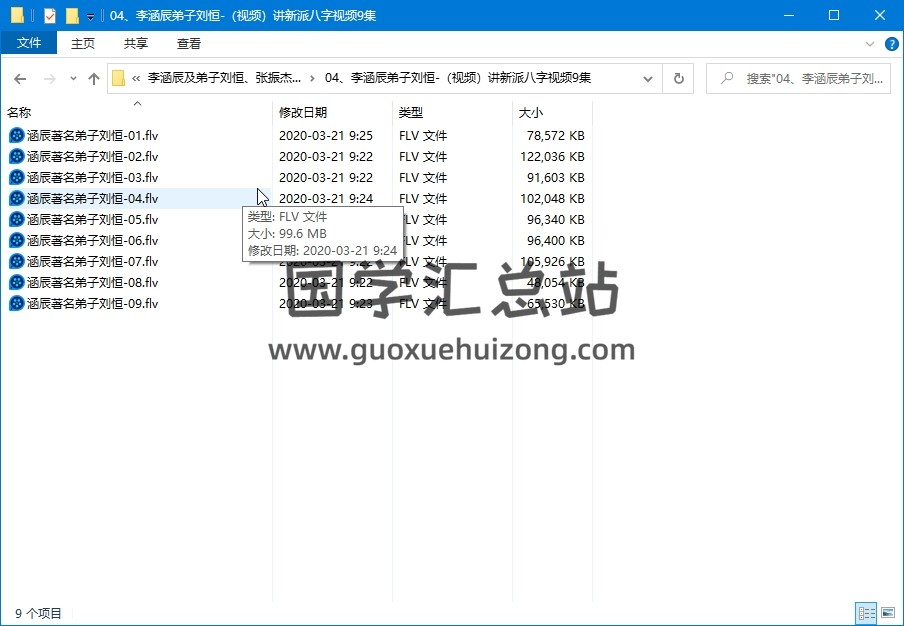Screen dimensions: 904x626
Task: Click the 9 个项目 status bar text
Action: coord(38,613)
